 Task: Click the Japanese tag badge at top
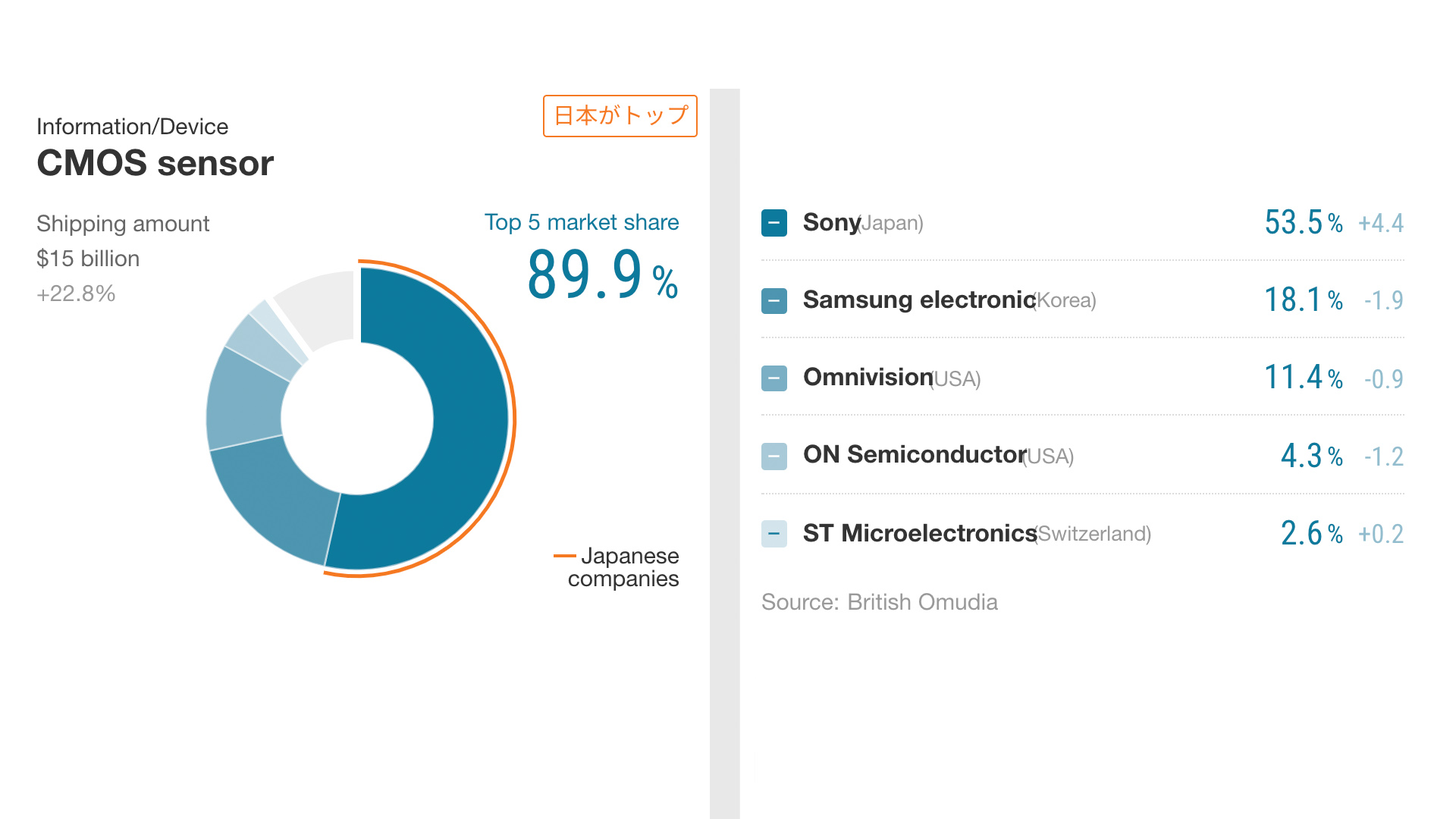click(620, 116)
